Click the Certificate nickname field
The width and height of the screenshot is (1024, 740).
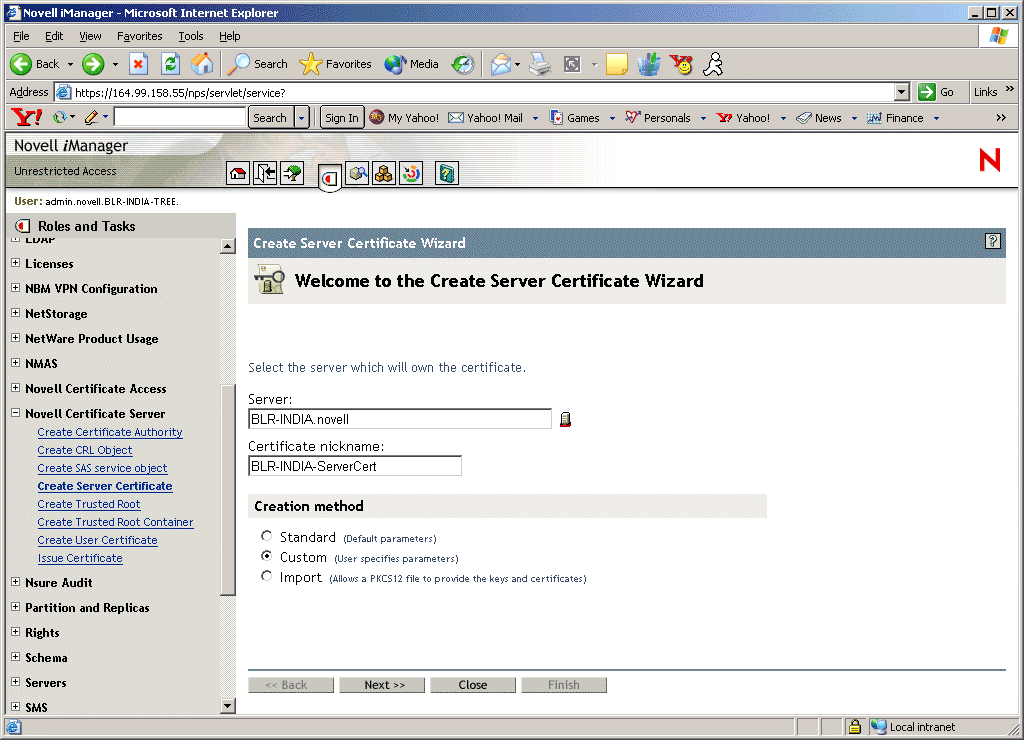355,466
